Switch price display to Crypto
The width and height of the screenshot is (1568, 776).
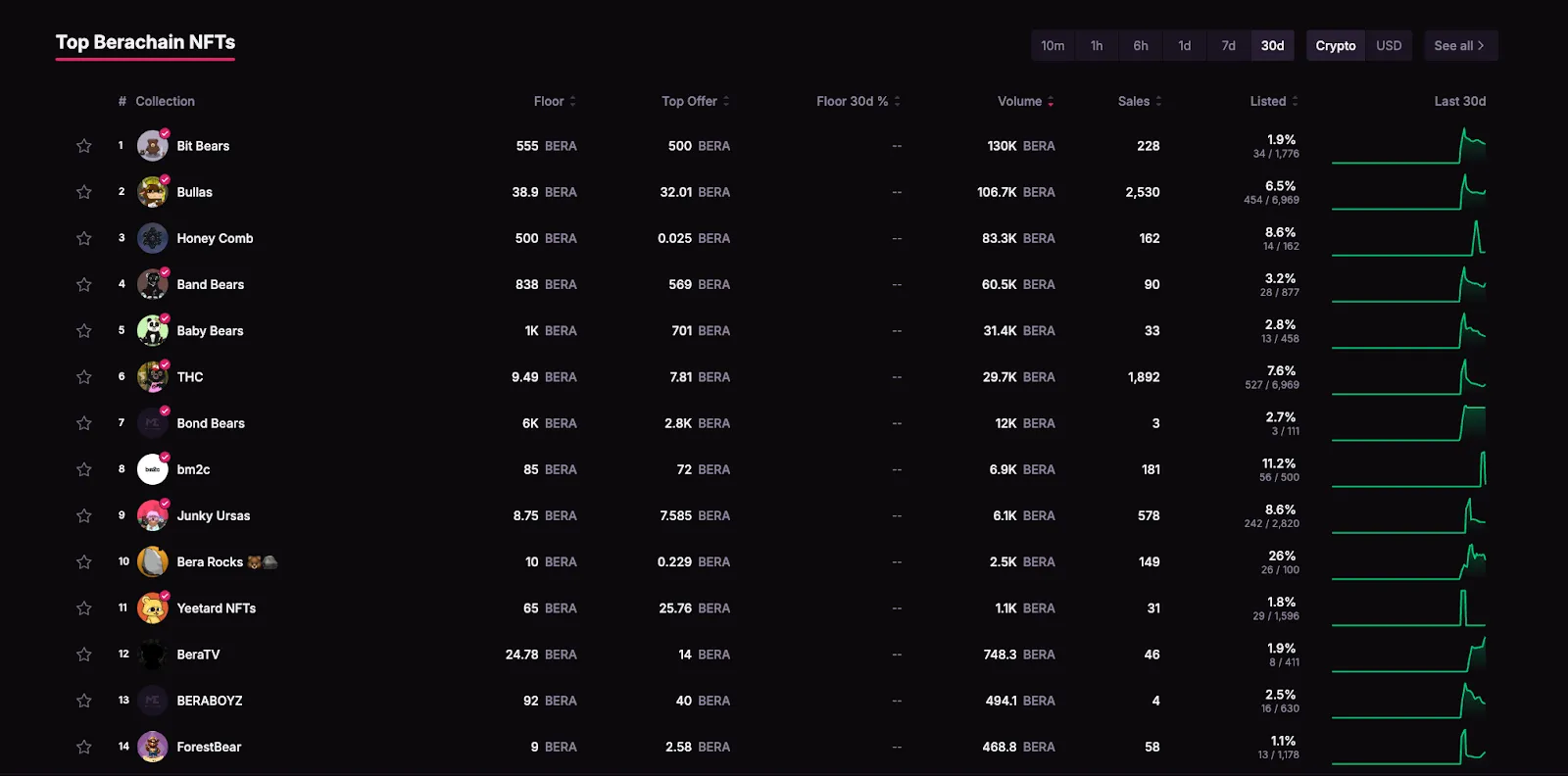1336,46
